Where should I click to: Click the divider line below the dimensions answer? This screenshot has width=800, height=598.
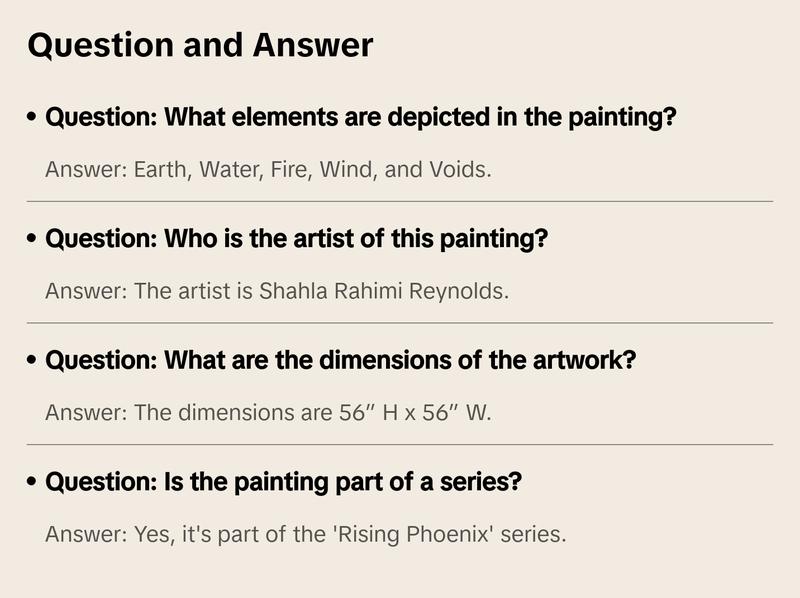400,444
